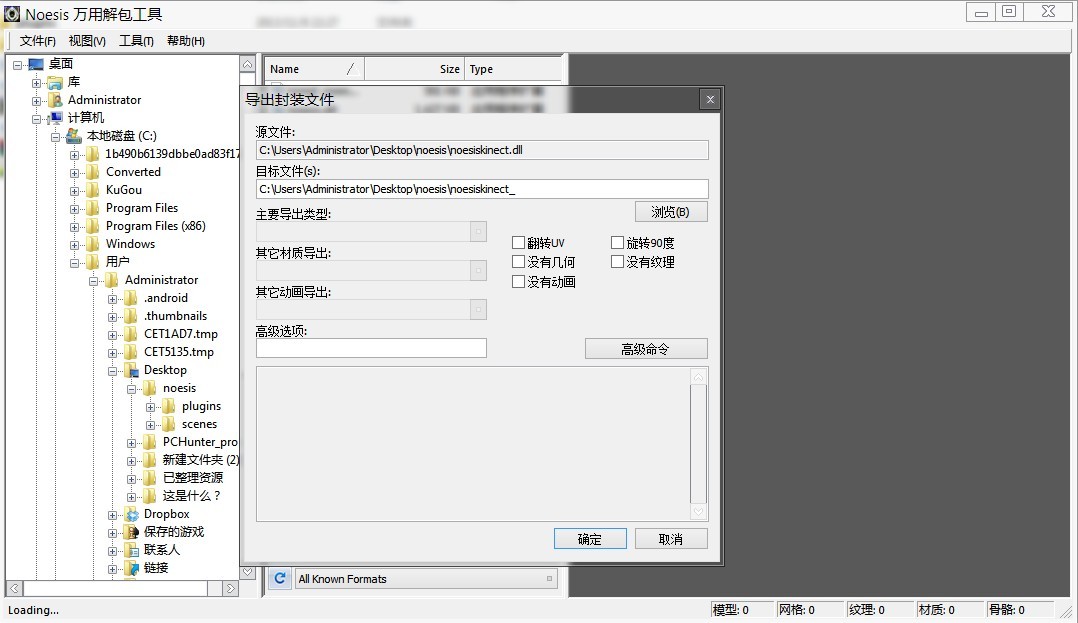
Task: Check the 没有纹理 option
Action: (617, 261)
